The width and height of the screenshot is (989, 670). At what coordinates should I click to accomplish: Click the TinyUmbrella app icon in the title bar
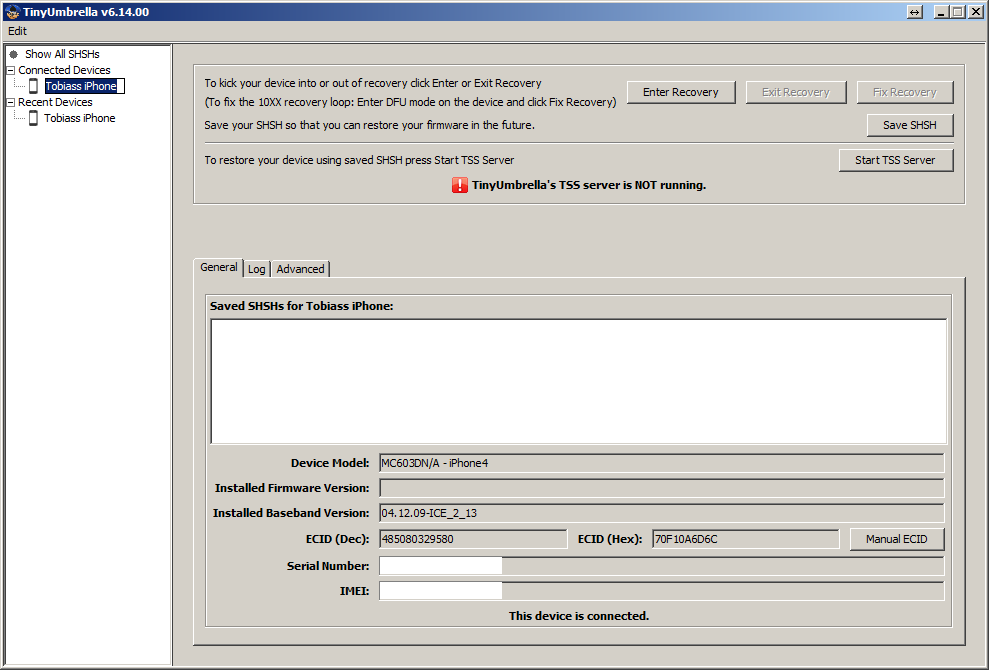(12, 11)
